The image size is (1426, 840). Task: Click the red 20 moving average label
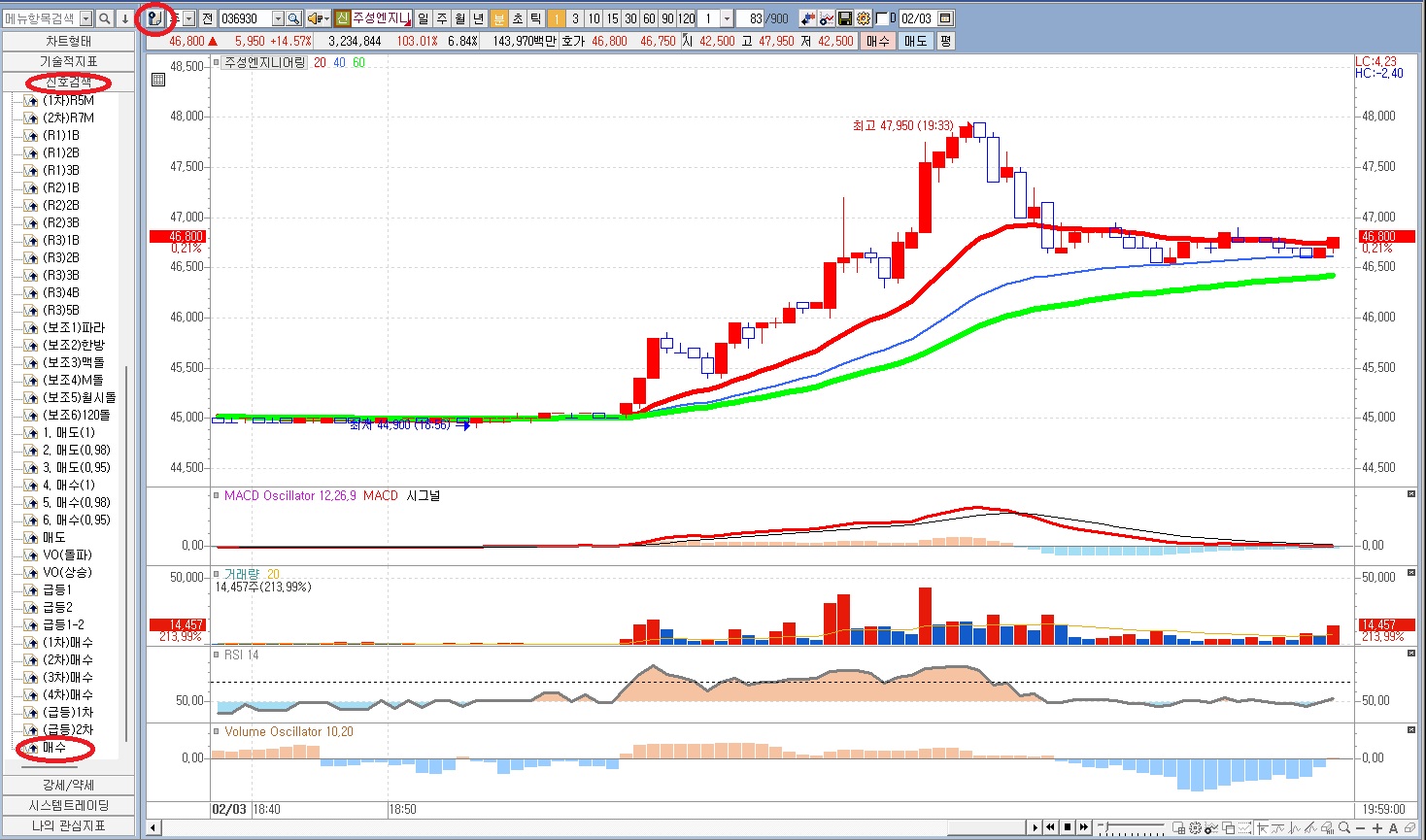[x=320, y=62]
